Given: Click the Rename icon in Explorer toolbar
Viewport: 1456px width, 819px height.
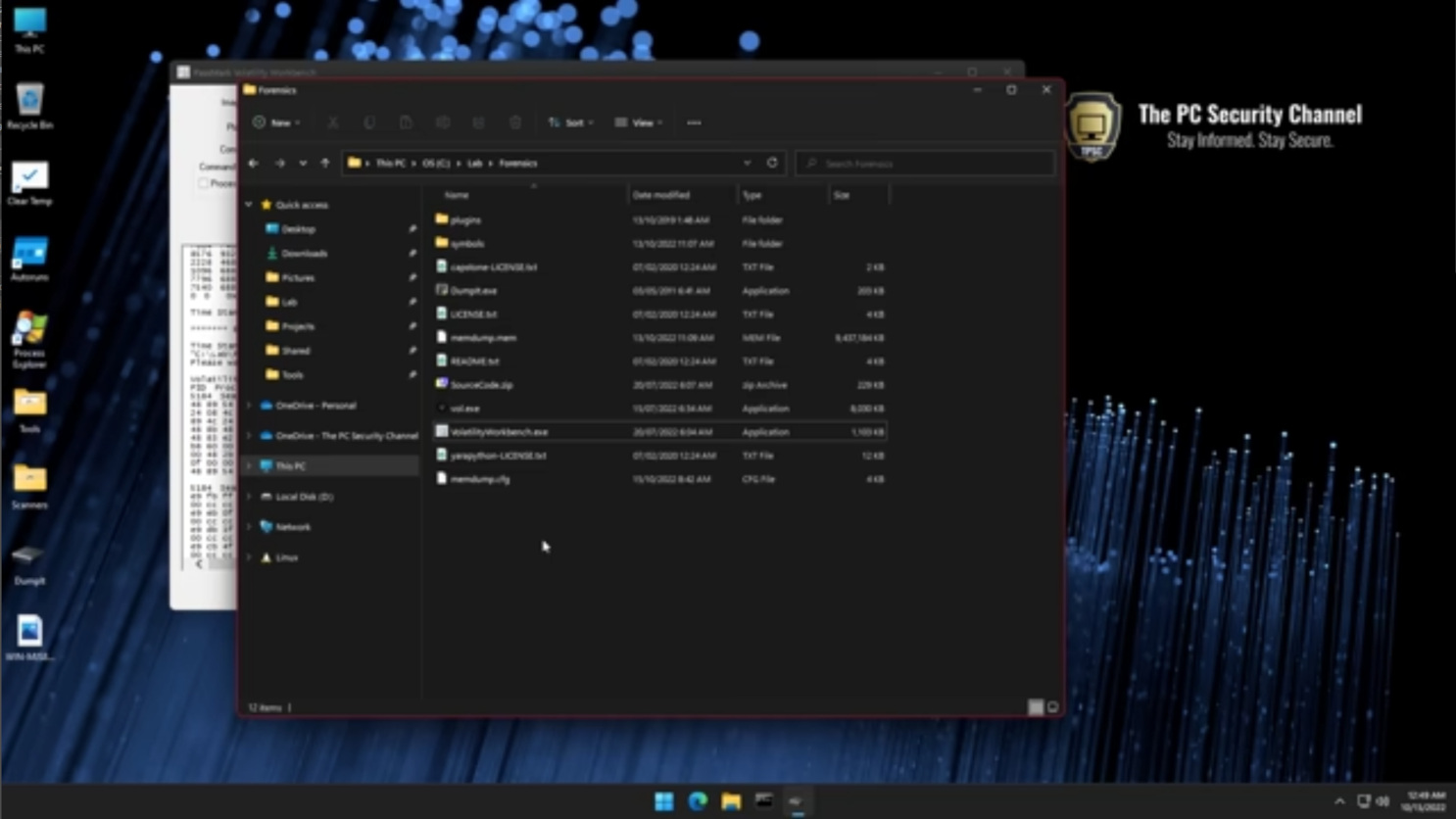Looking at the screenshot, I should click(443, 122).
